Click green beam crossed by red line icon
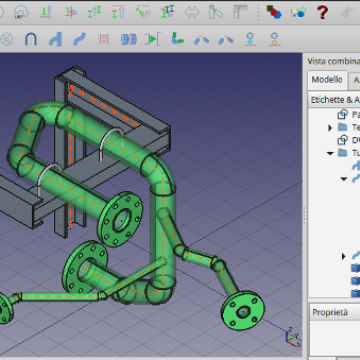 pyautogui.click(x=70, y=12)
